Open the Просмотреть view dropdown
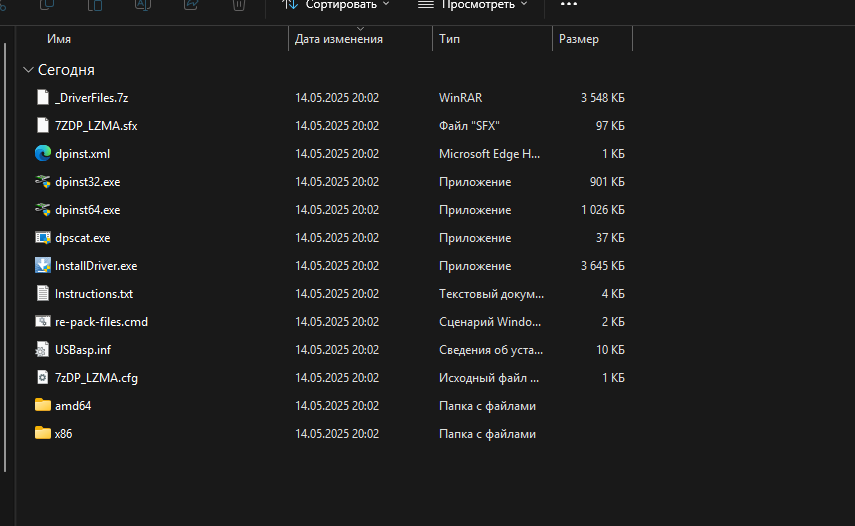855x526 pixels. point(472,5)
